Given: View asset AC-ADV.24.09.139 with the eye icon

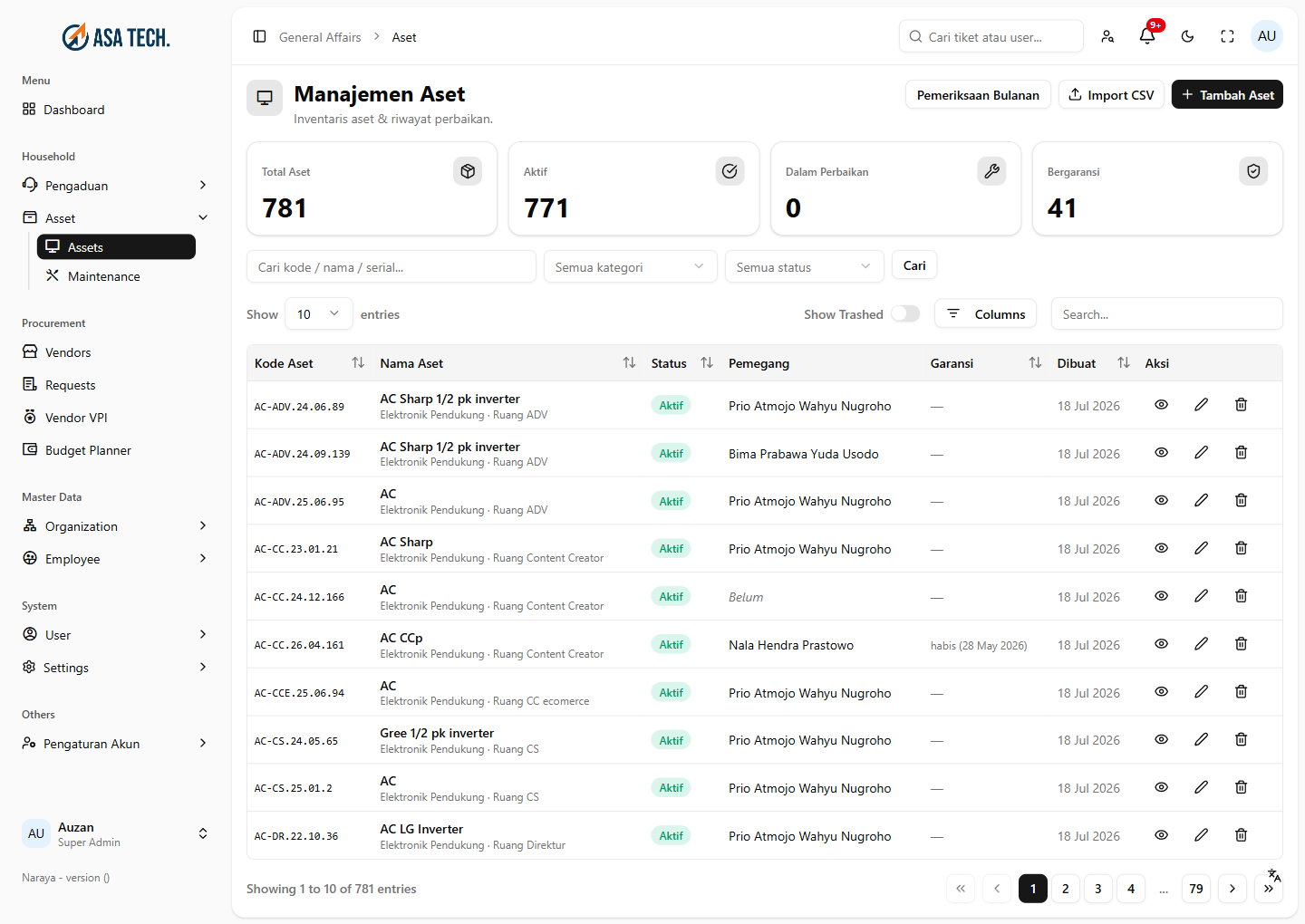Looking at the screenshot, I should [x=1161, y=453].
